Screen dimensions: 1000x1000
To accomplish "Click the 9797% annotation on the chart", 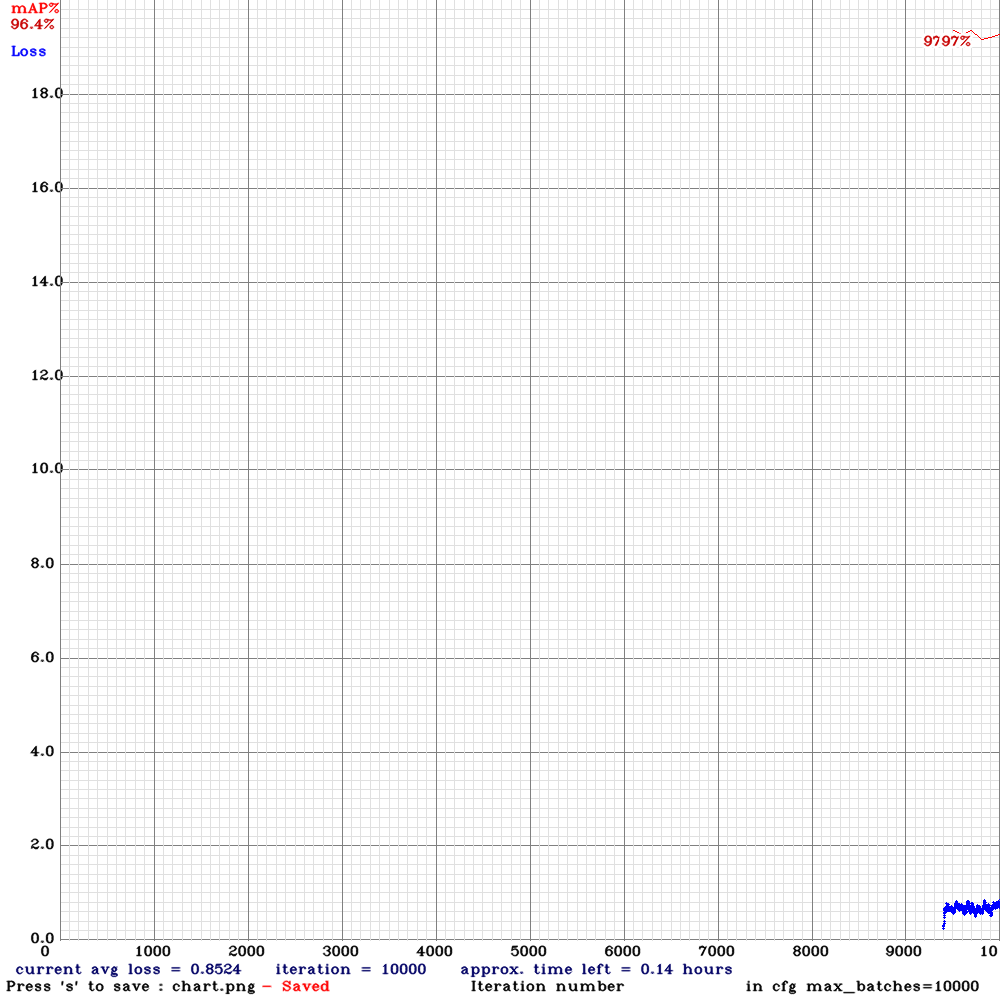I will 944,42.
